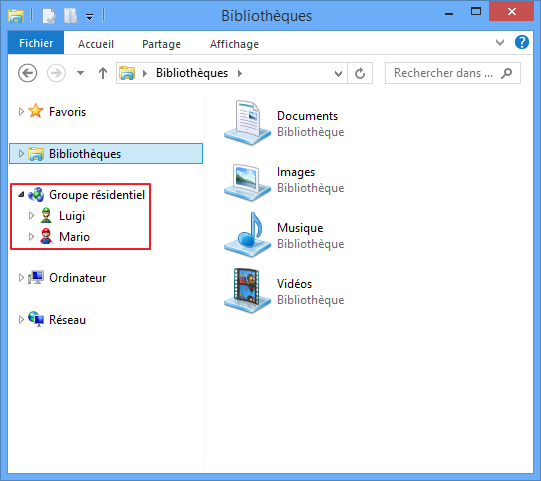Close the Bibliothèques window
Image resolution: width=541 pixels, height=481 pixels.
pyautogui.click(x=511, y=11)
